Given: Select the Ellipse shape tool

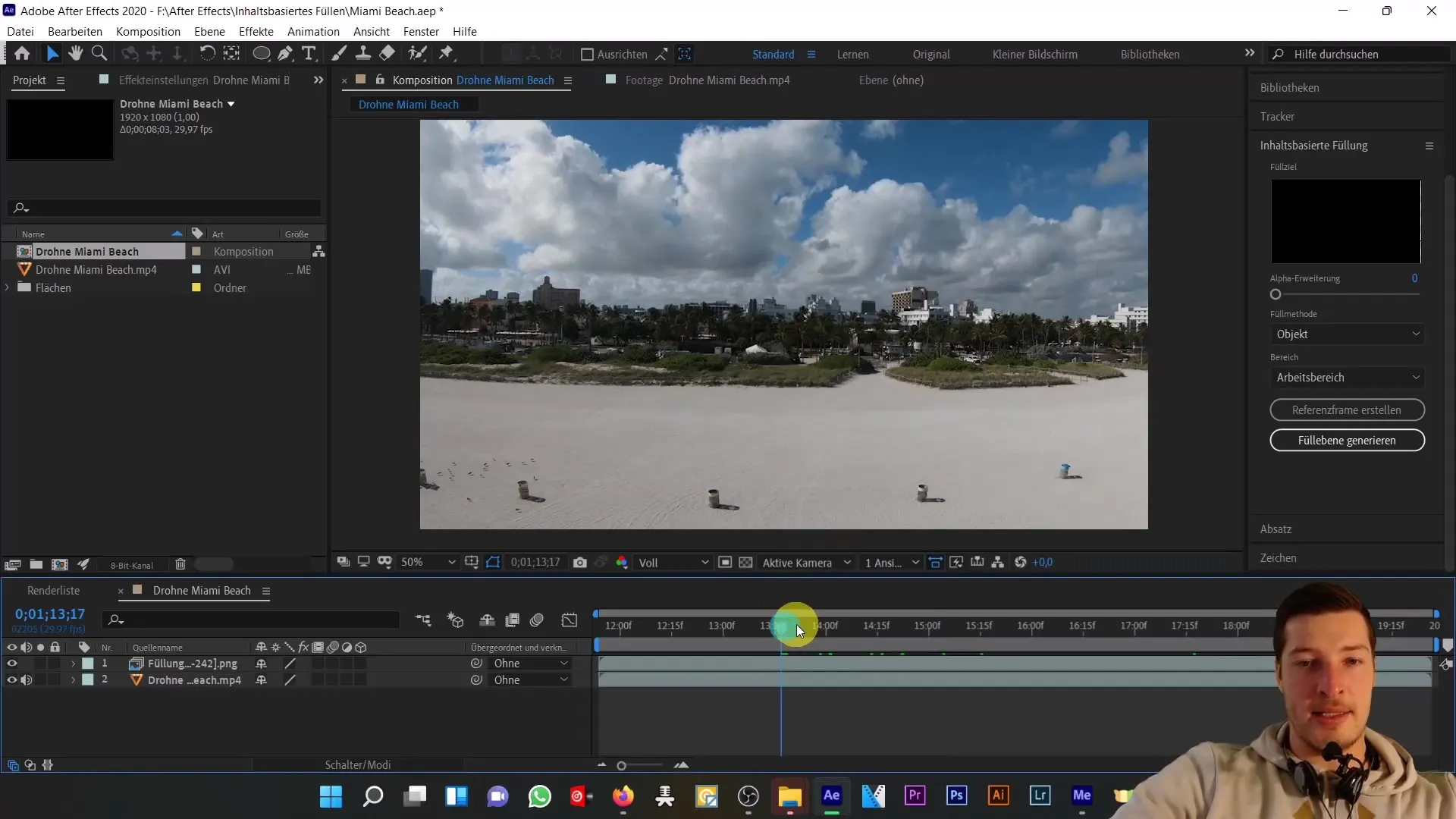Looking at the screenshot, I should (x=261, y=54).
